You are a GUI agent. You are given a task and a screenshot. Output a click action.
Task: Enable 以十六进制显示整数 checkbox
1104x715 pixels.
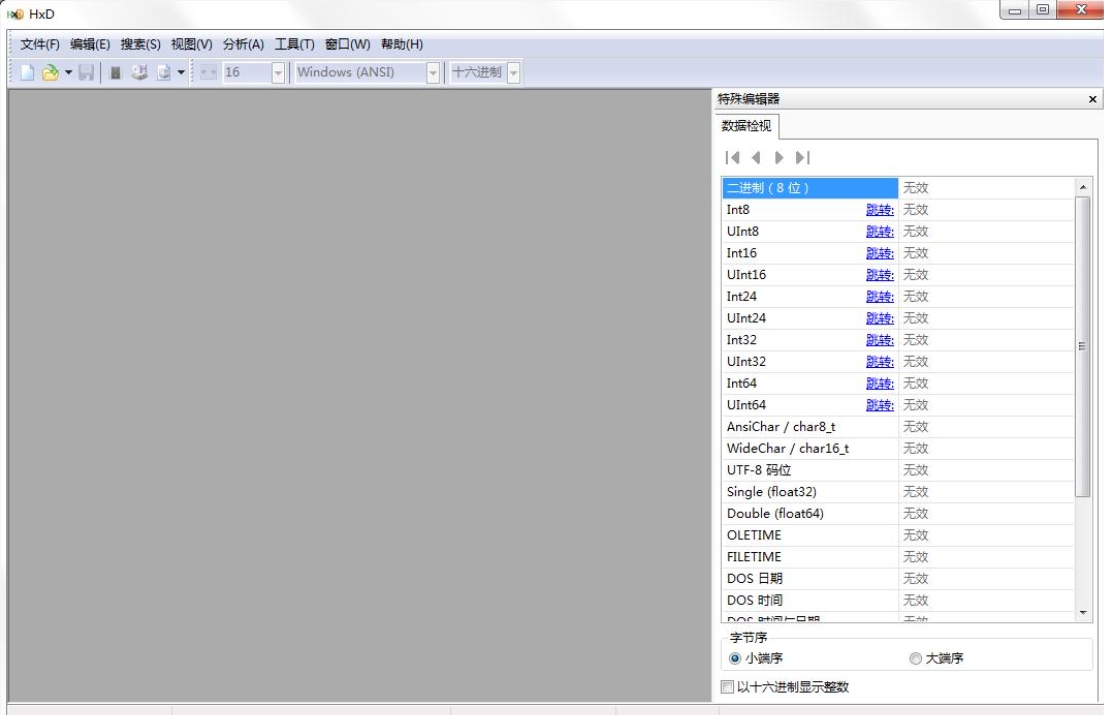(727, 687)
